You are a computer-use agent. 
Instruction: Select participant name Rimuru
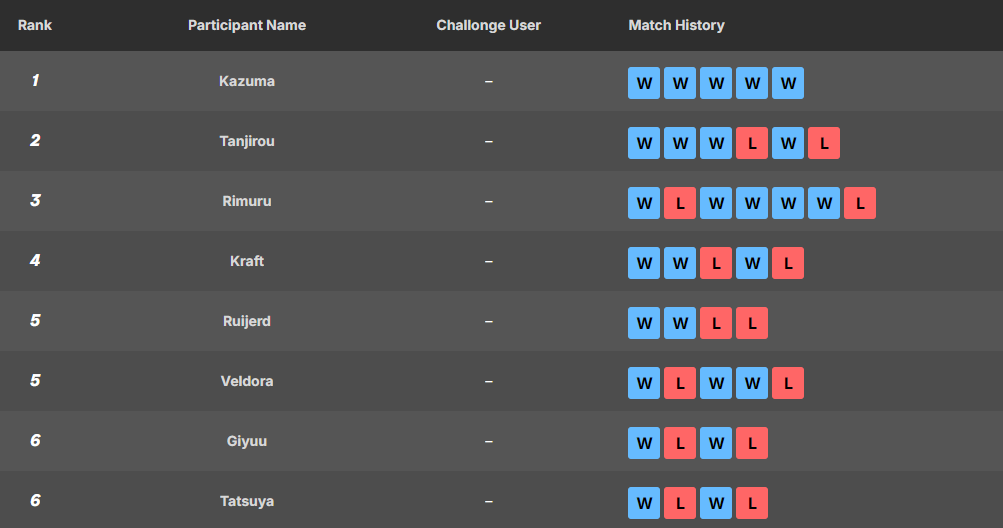247,201
